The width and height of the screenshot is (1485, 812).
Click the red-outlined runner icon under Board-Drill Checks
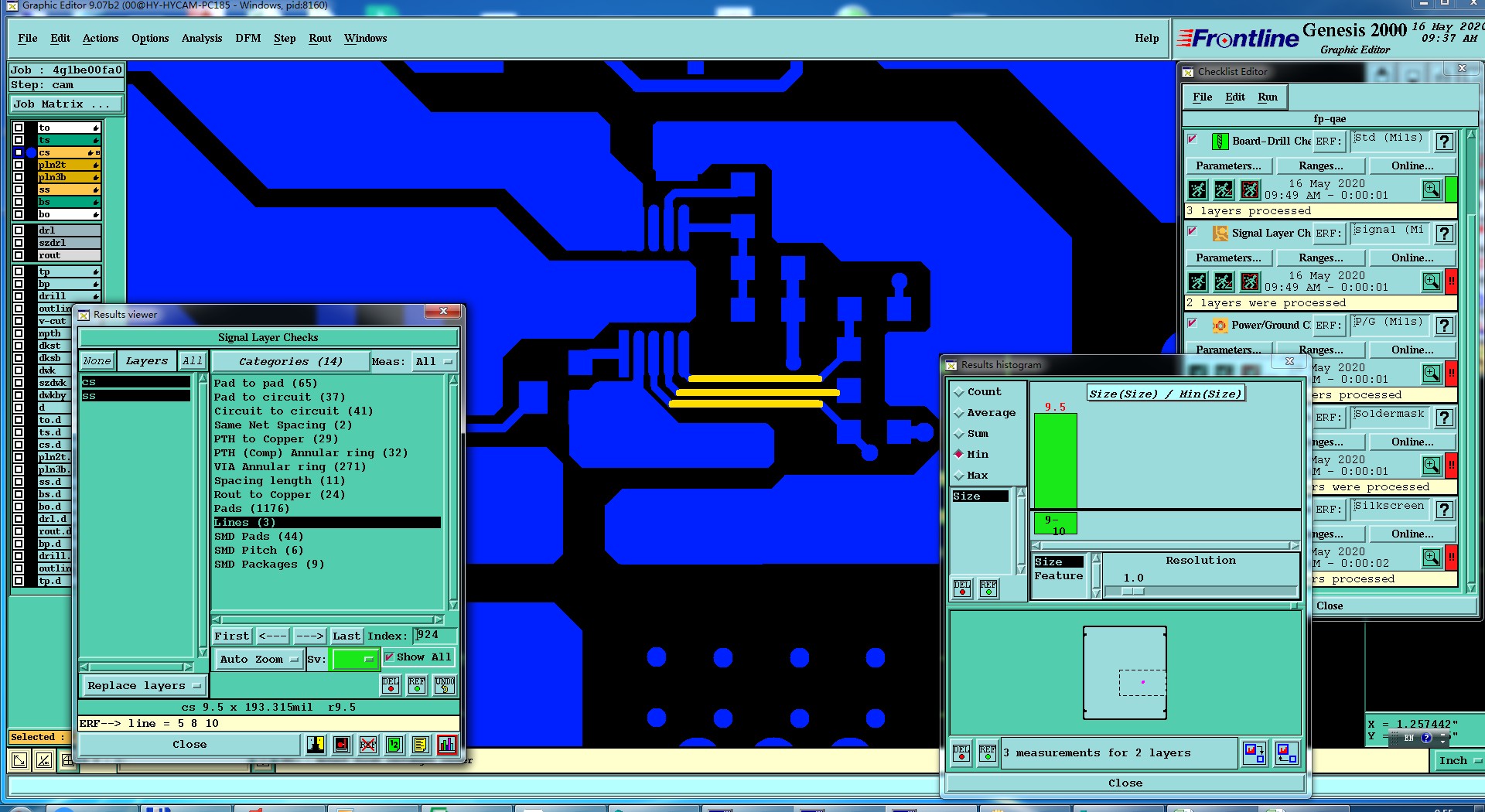pos(1250,189)
